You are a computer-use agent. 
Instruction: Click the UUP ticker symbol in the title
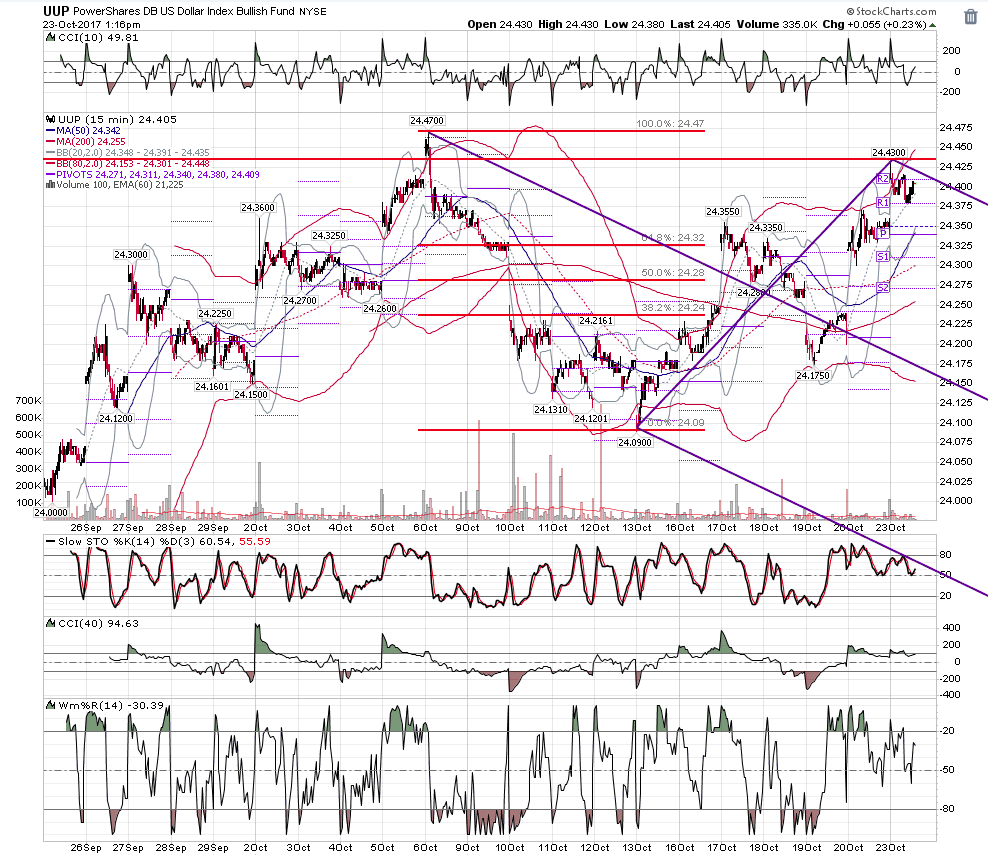point(56,11)
